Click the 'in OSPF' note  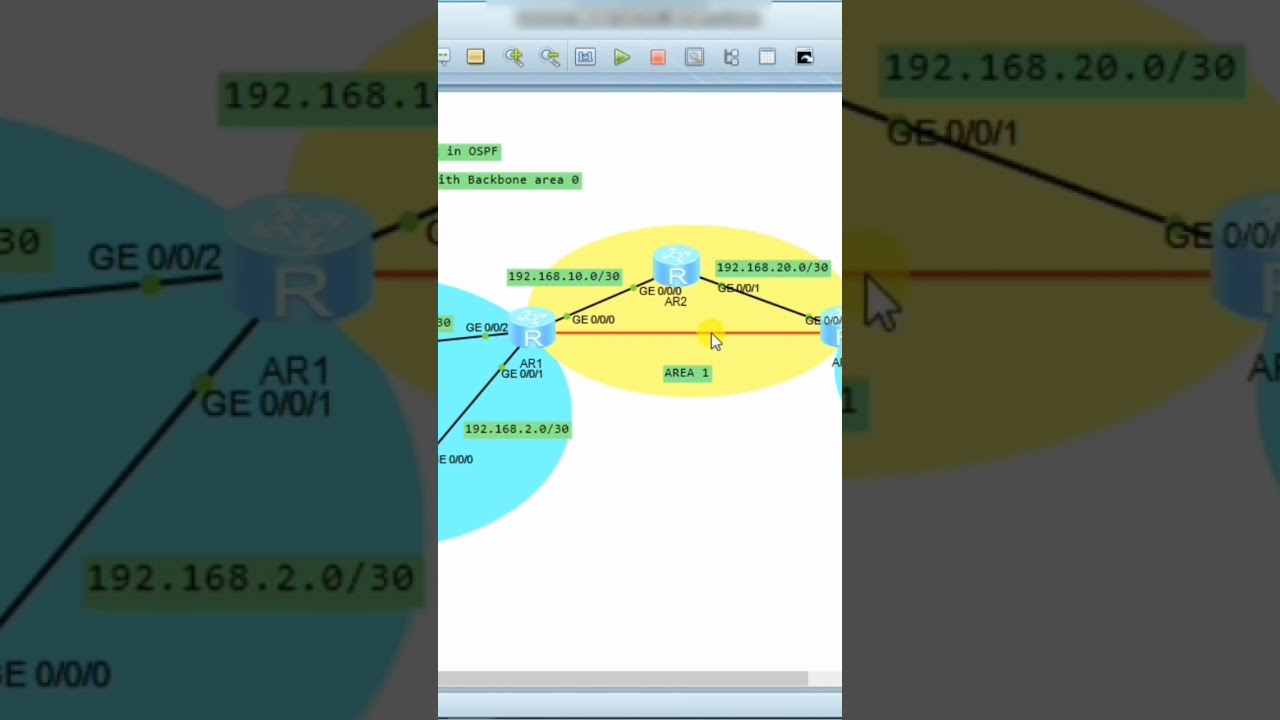pyautogui.click(x=469, y=151)
